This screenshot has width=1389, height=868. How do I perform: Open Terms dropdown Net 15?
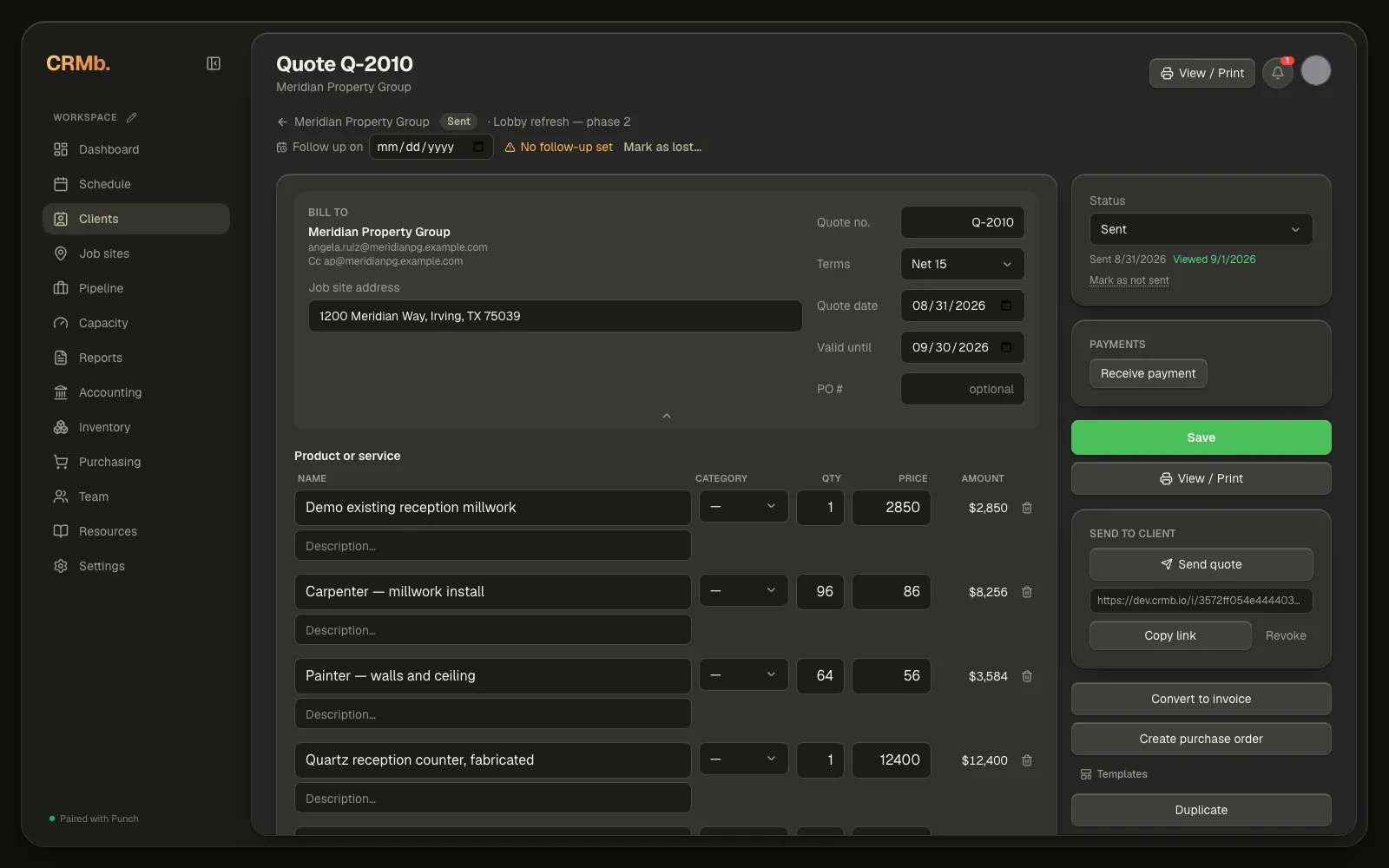(x=963, y=264)
